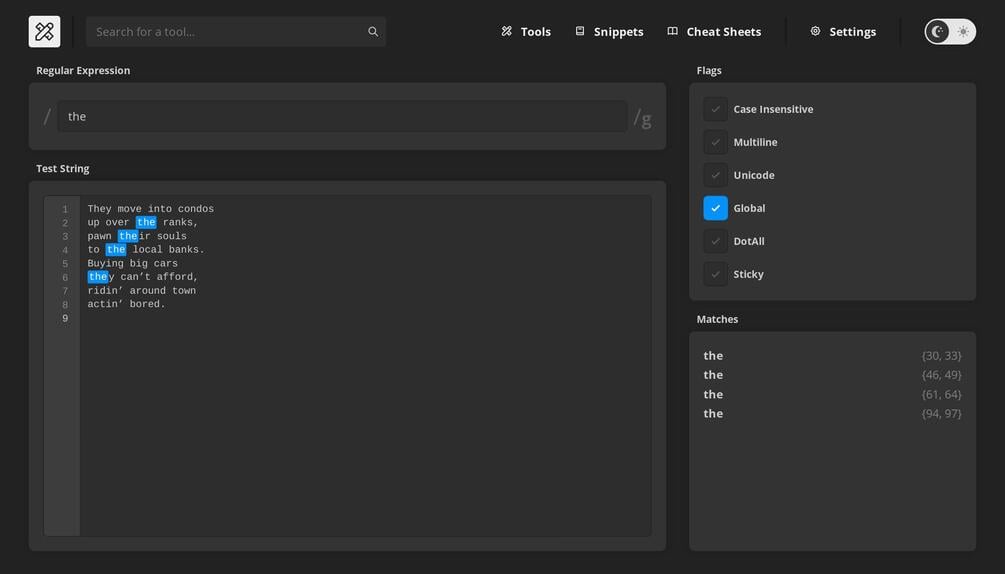Click the /g flags suffix
This screenshot has width=1005, height=574.
pos(643,119)
